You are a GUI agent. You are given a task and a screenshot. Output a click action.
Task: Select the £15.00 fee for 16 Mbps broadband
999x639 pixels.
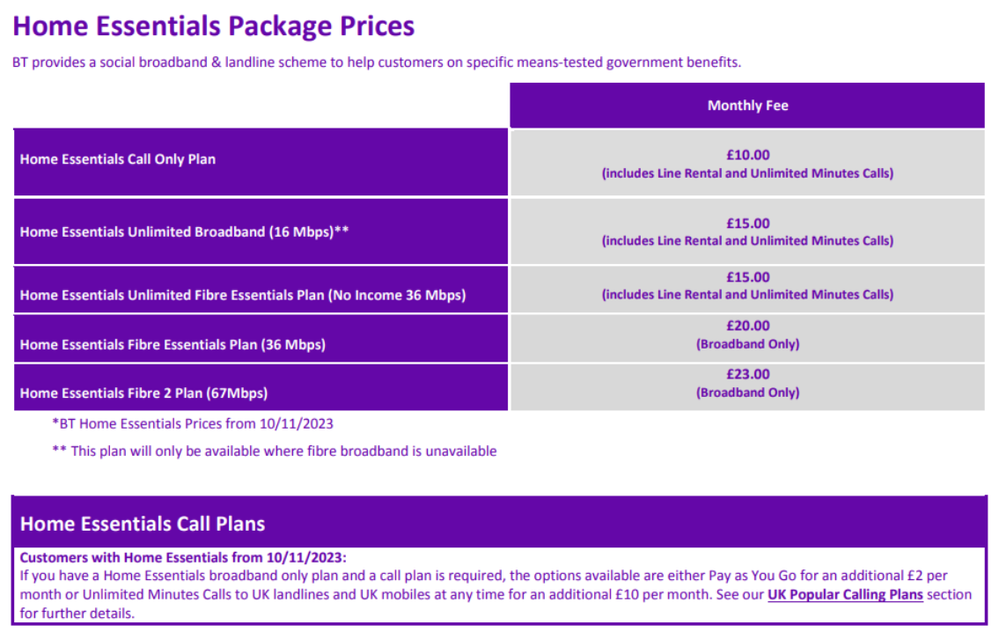[747, 223]
